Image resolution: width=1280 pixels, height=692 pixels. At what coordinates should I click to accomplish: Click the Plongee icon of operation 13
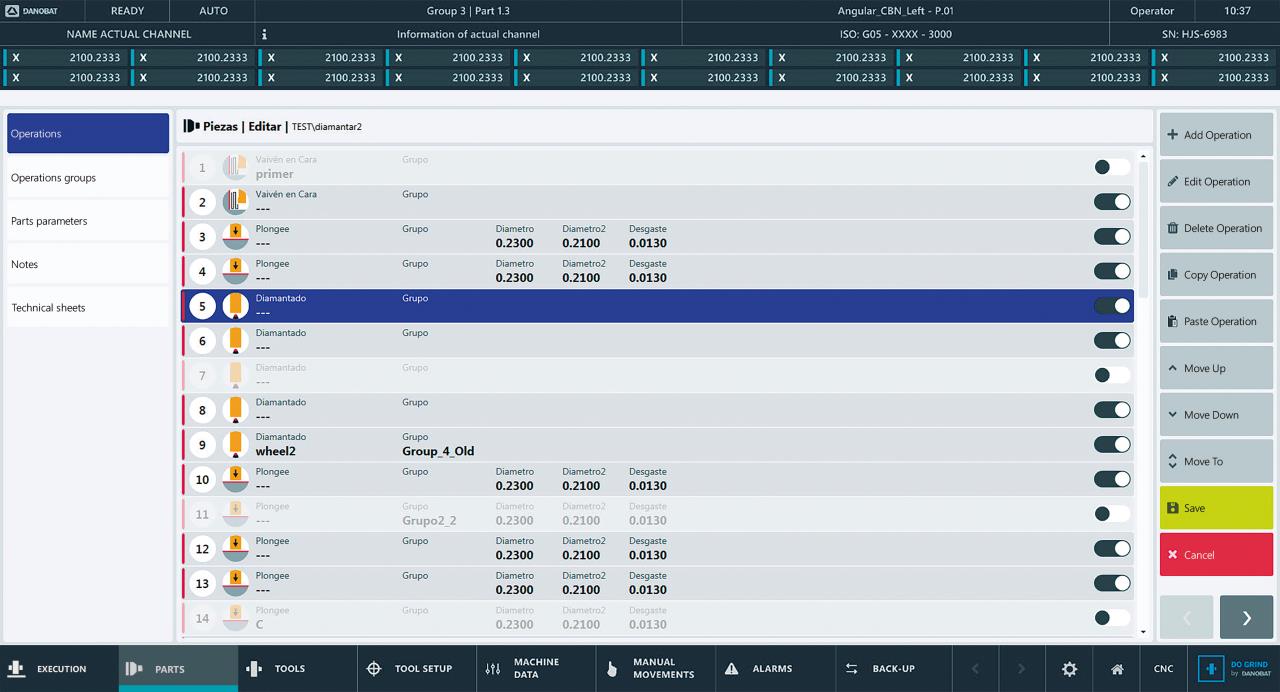click(235, 584)
